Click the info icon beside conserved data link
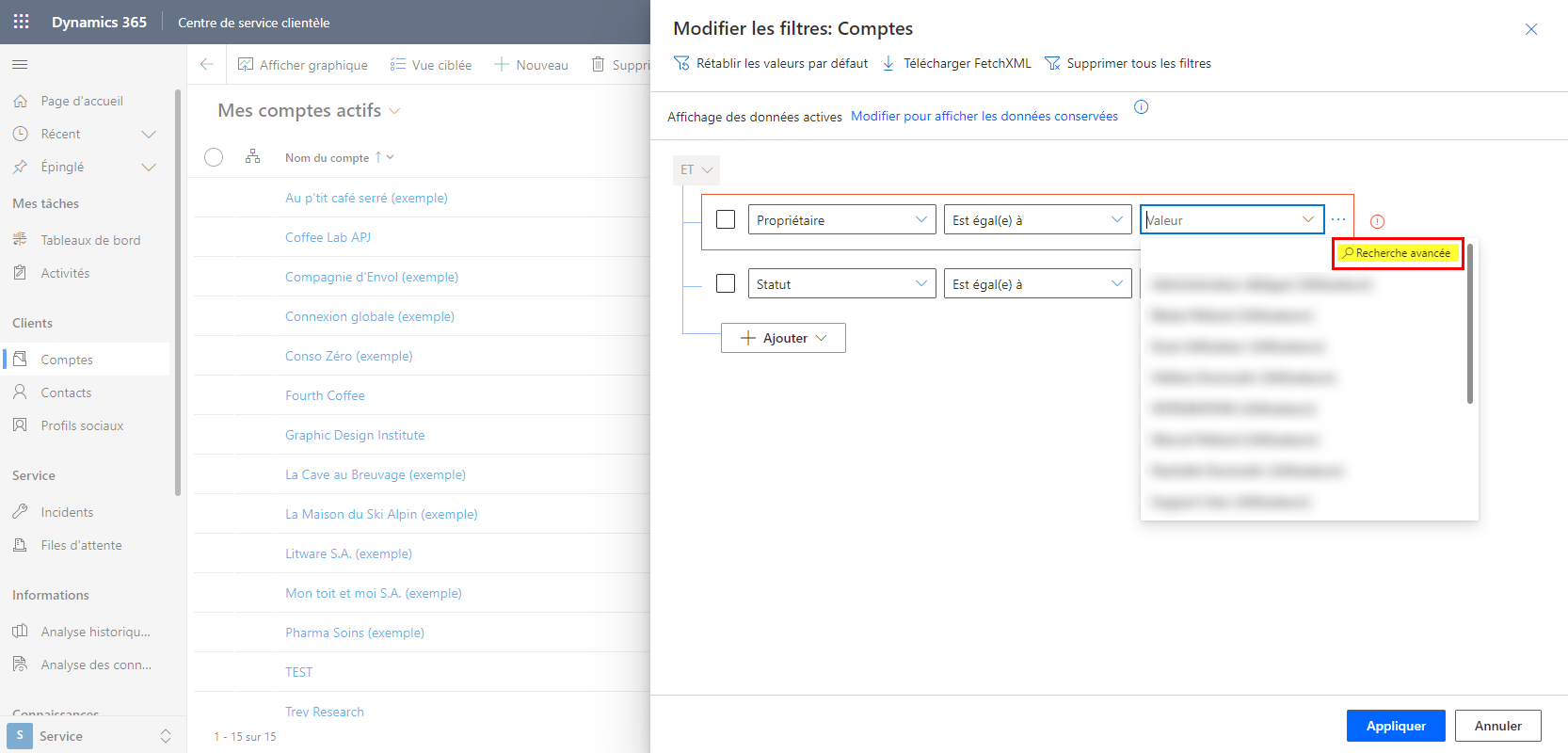 [x=1141, y=107]
